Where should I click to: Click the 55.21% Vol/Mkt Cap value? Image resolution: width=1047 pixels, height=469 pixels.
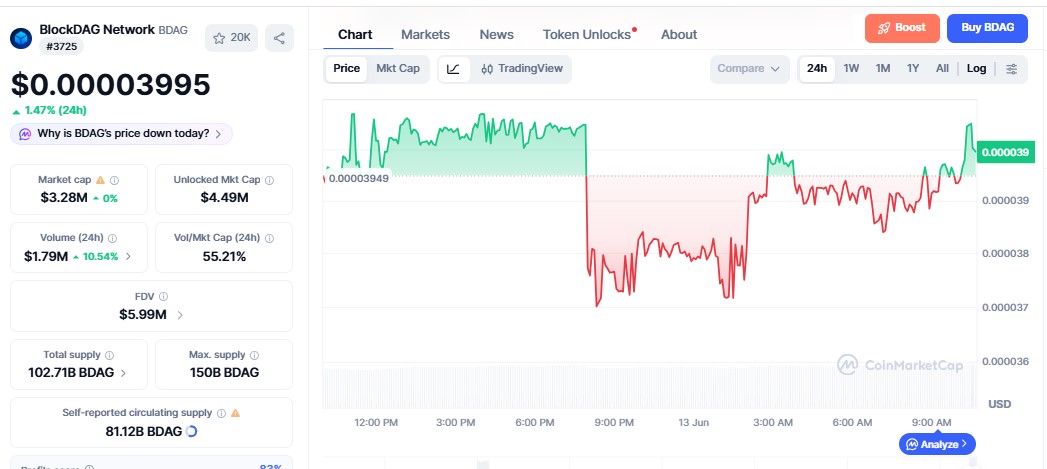point(224,257)
